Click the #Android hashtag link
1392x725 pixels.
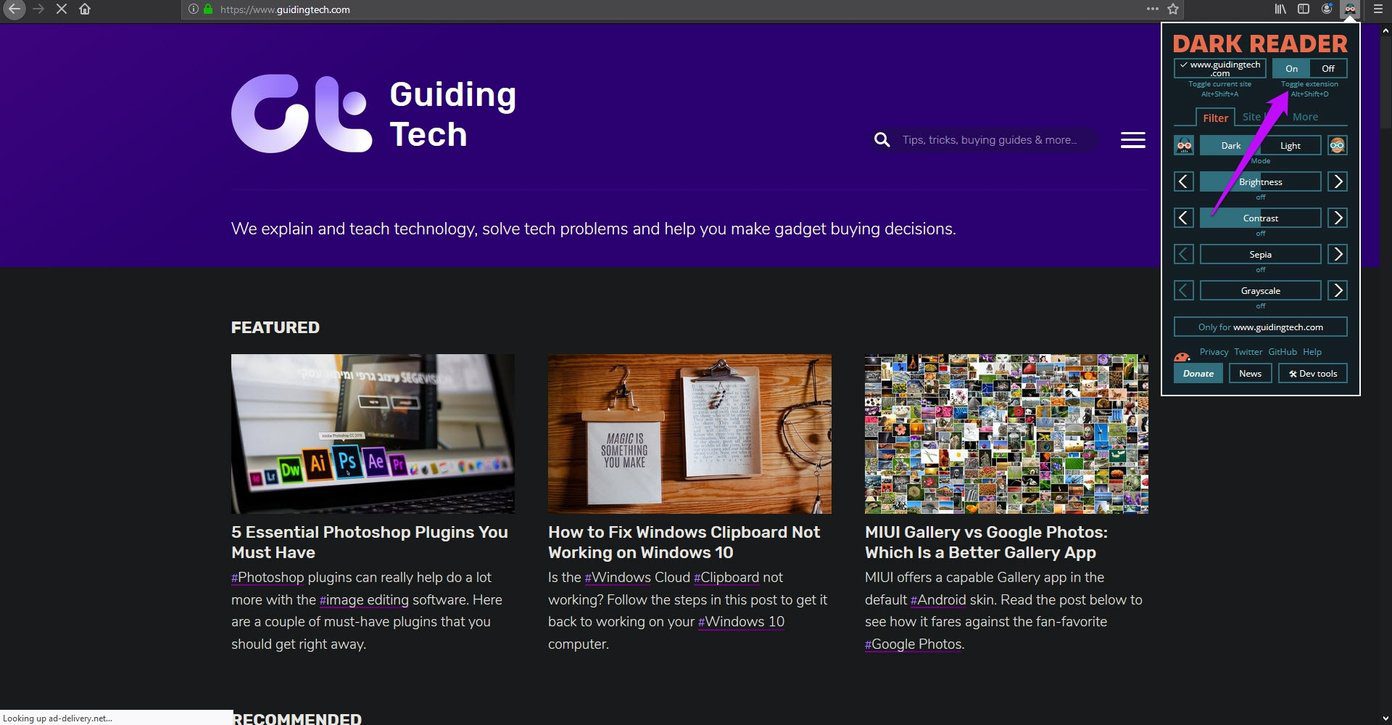coord(938,600)
